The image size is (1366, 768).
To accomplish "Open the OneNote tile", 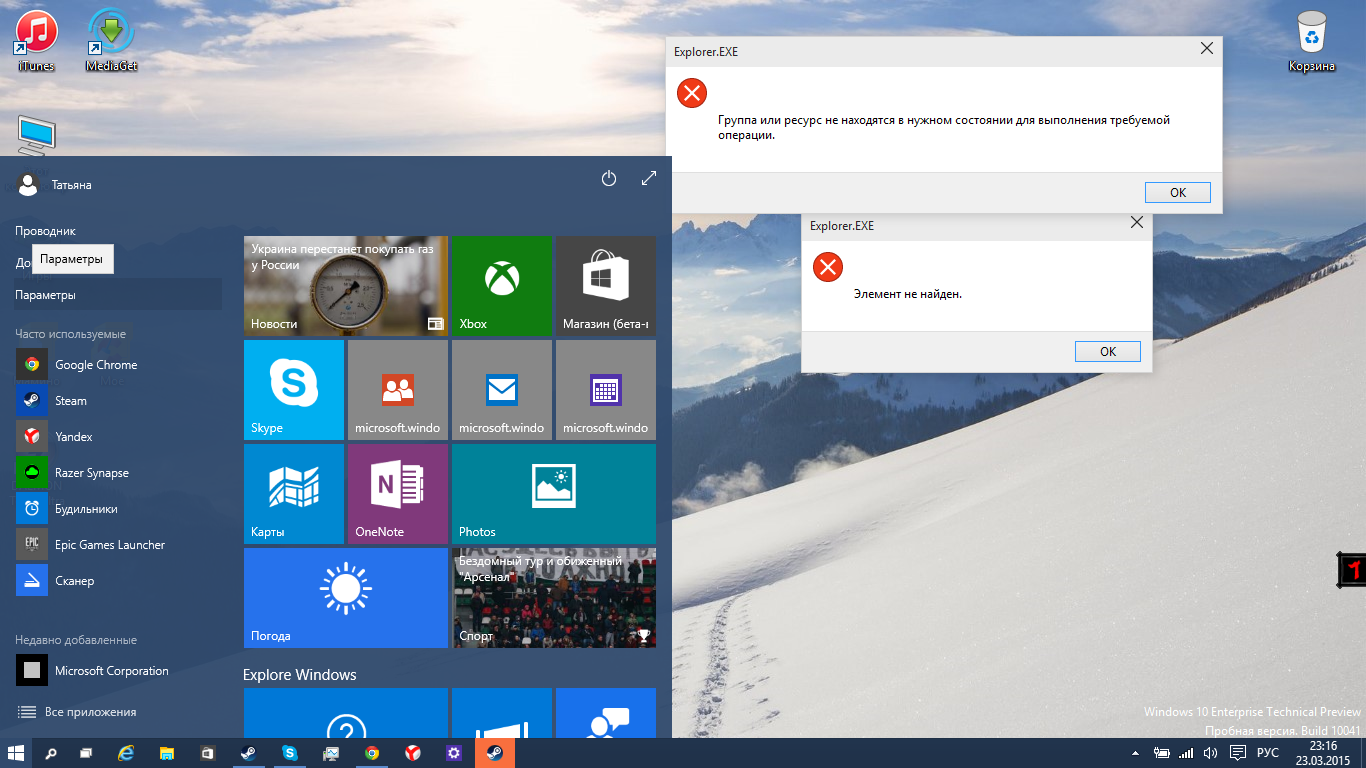I will click(398, 494).
